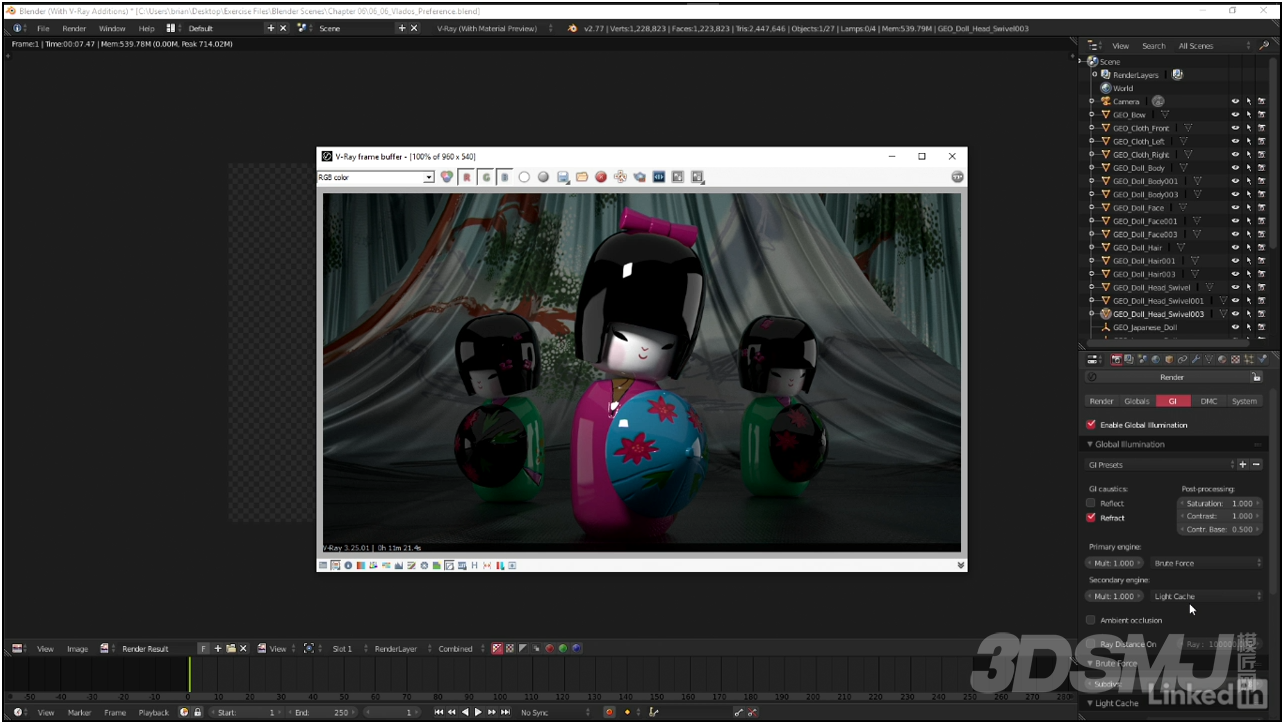1284x724 pixels.
Task: Enable the Reflect GI caustics checkbox
Action: pos(1091,503)
